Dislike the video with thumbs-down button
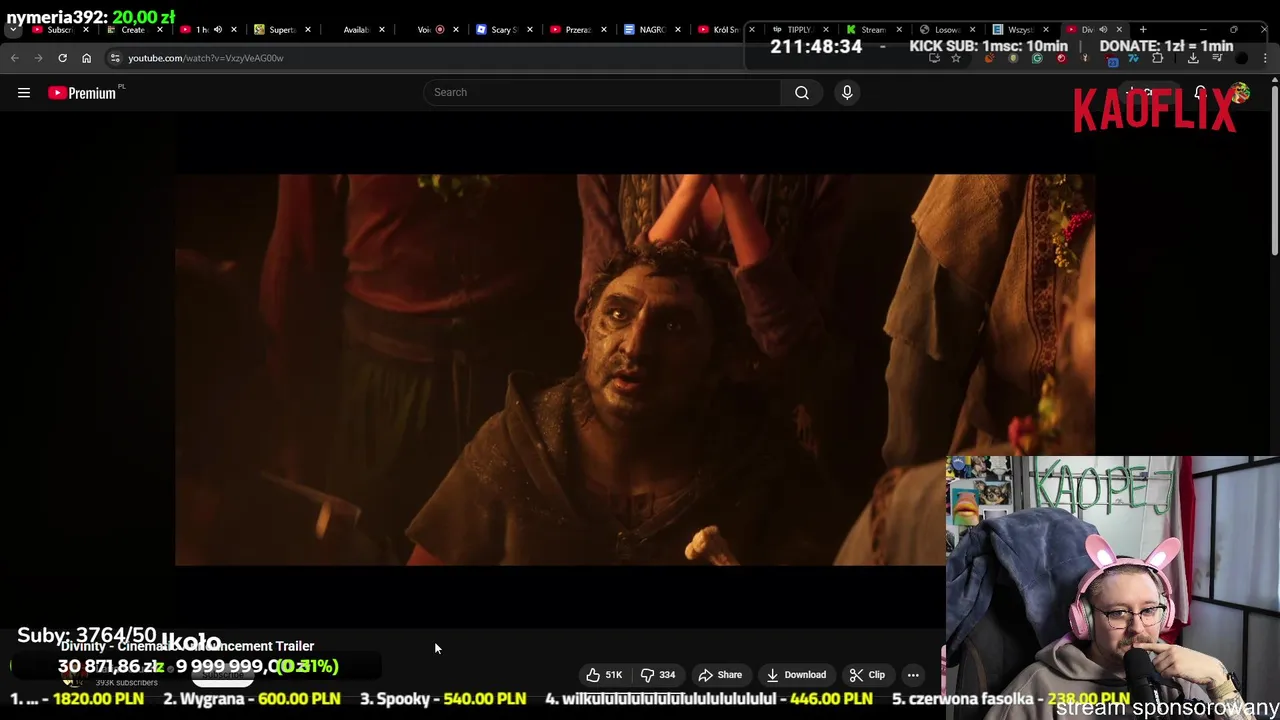 [x=659, y=675]
